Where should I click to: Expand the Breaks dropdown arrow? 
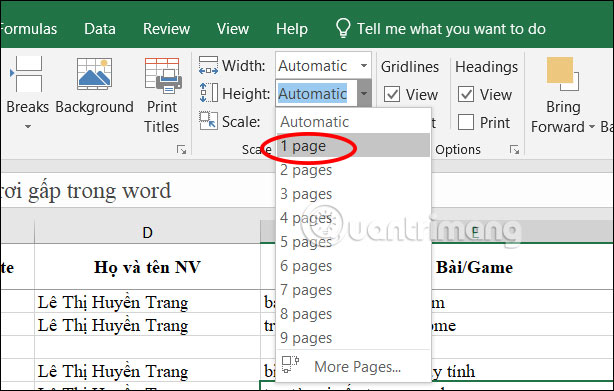(28, 126)
